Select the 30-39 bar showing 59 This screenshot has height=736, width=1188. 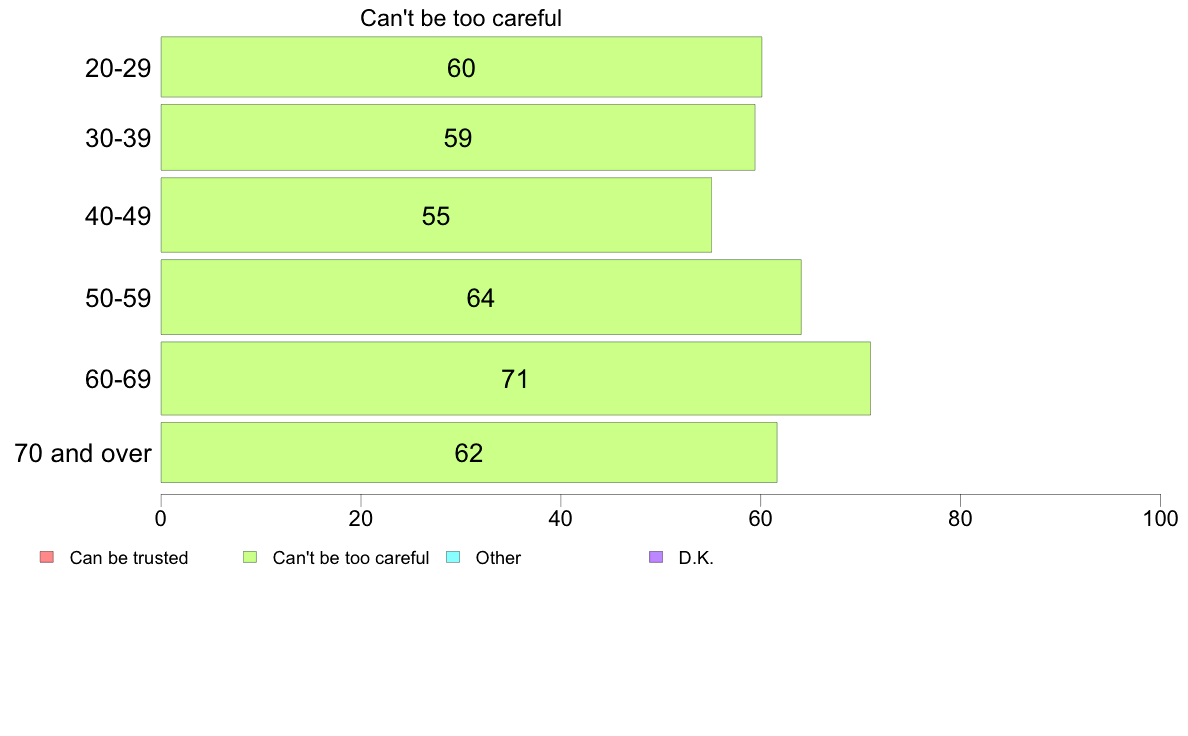[x=458, y=137]
